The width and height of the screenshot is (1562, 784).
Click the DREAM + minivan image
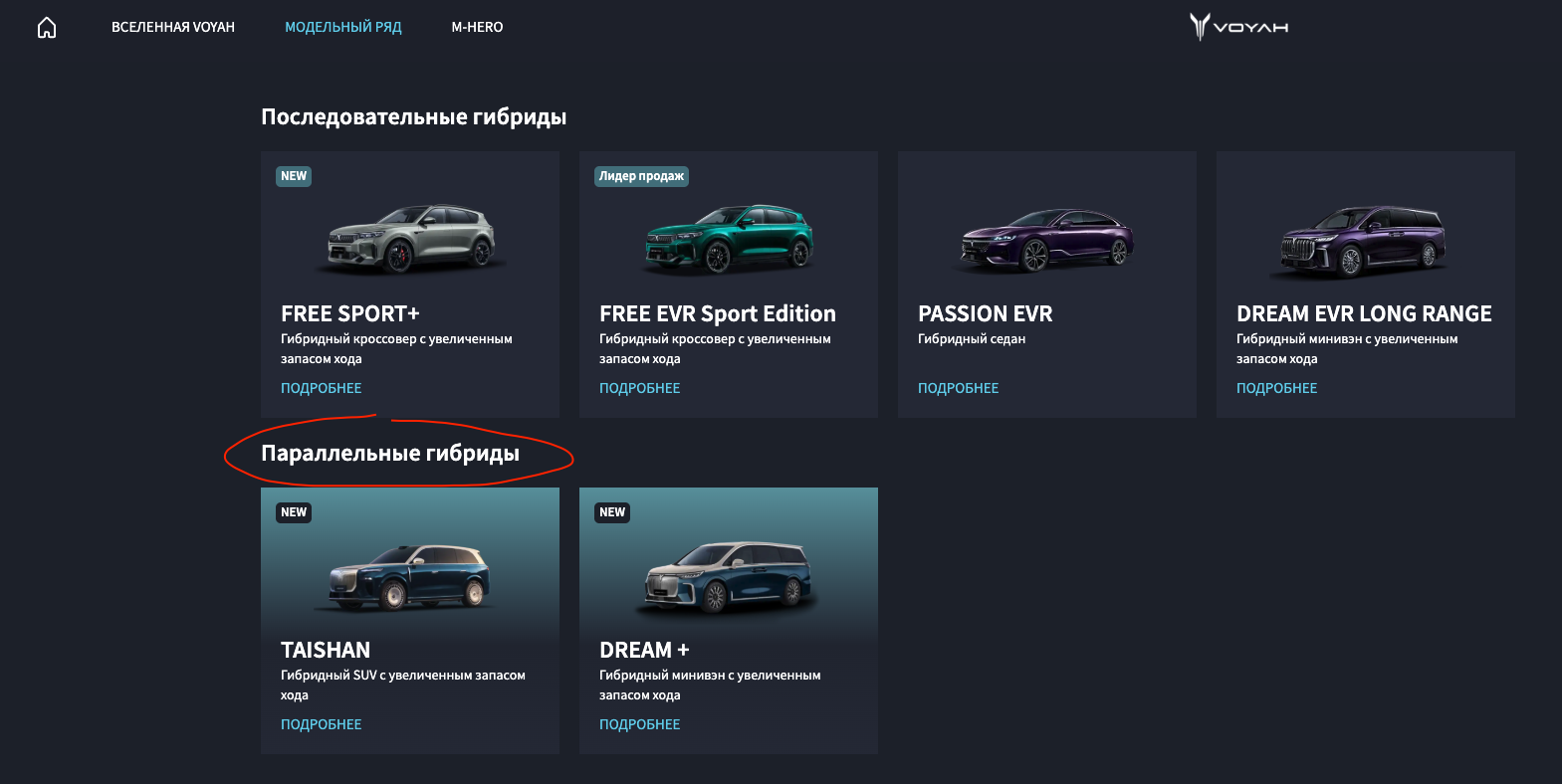(729, 577)
